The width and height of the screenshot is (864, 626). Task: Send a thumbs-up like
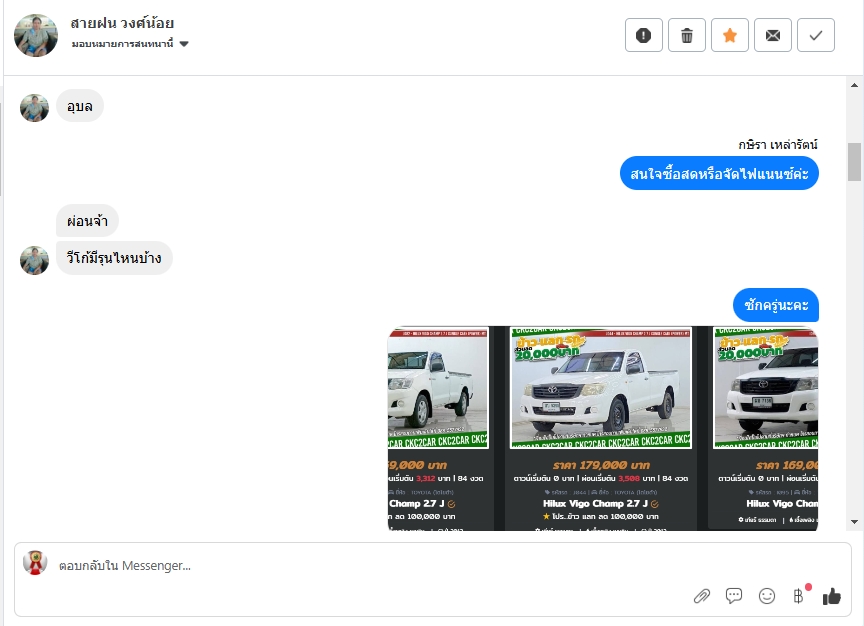[x=831, y=596]
